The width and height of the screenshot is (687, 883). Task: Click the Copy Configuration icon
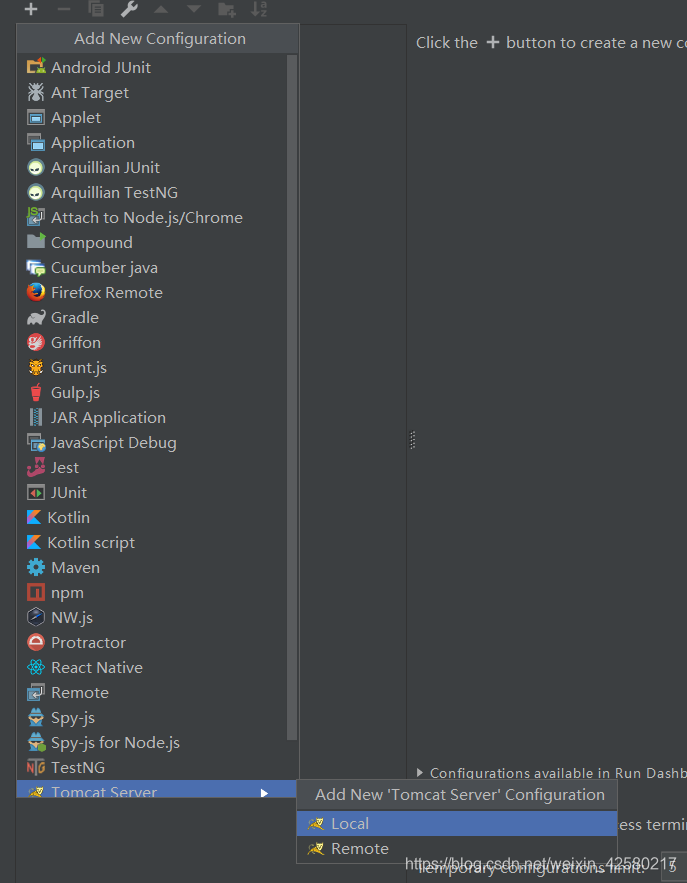pos(96,9)
